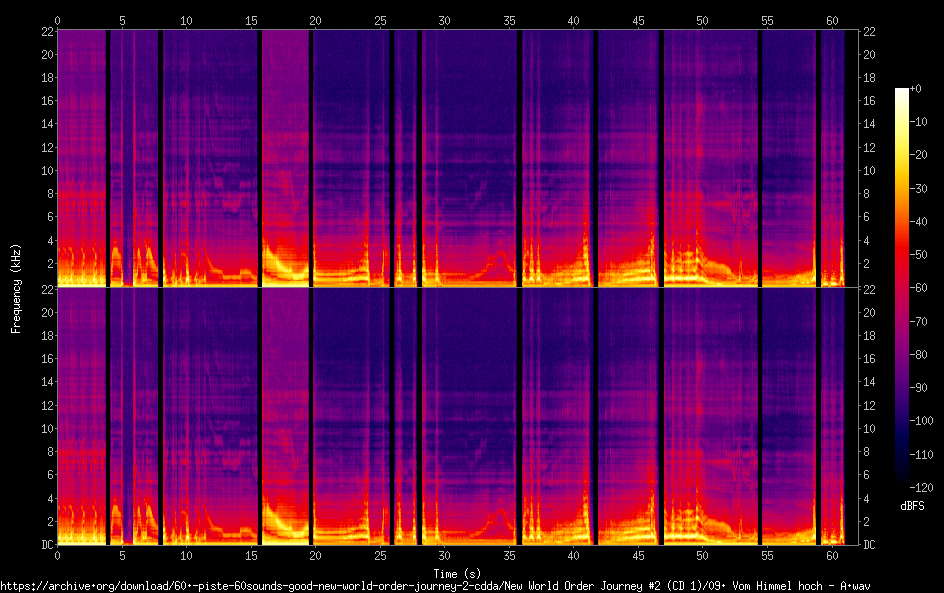Click the 8 kHz right-axis label, upper channel

tap(868, 194)
